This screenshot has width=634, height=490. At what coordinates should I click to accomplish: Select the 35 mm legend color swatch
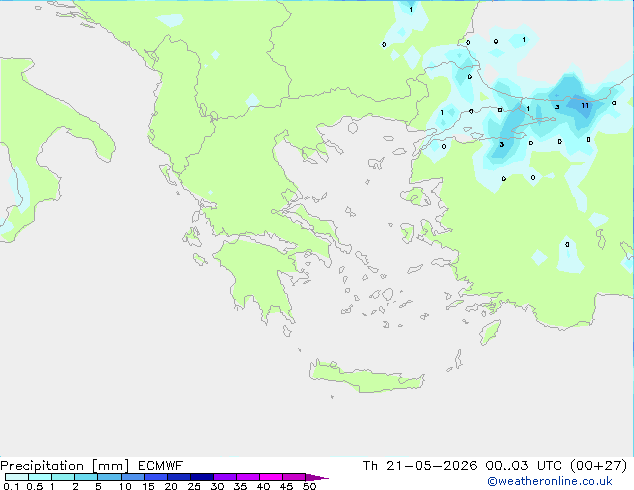click(248, 477)
